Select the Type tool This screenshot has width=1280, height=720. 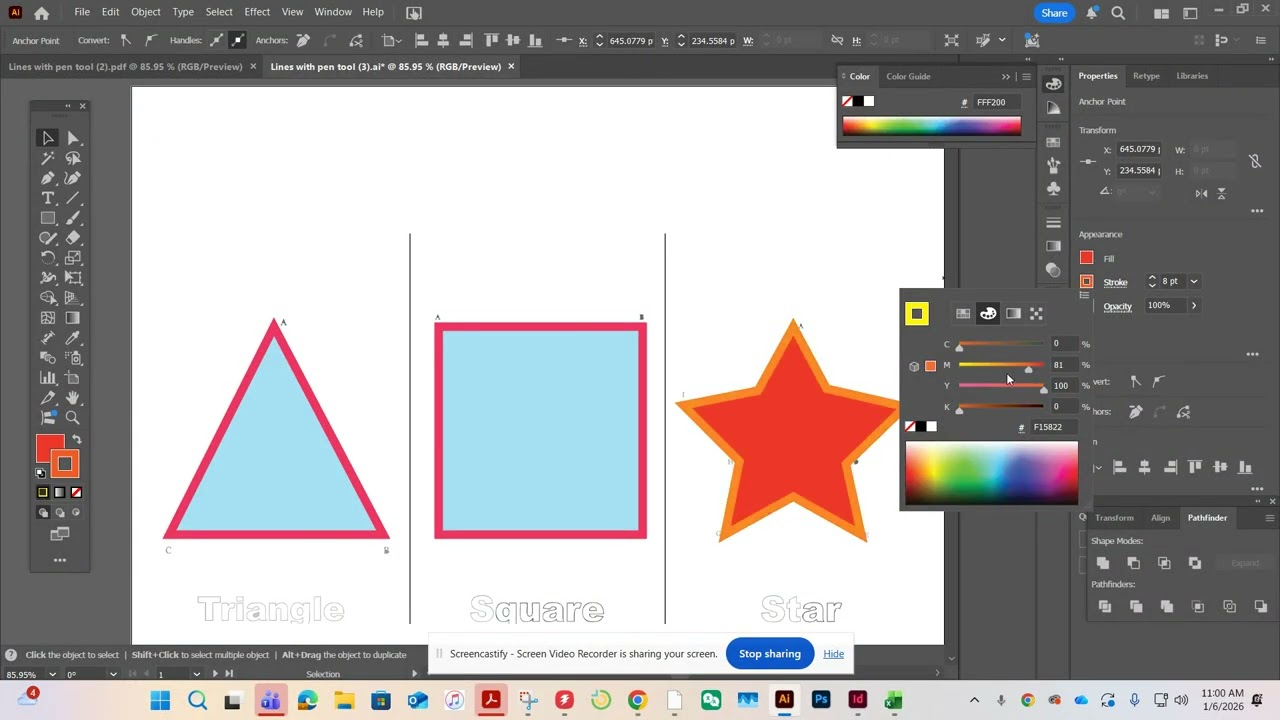pyautogui.click(x=48, y=198)
